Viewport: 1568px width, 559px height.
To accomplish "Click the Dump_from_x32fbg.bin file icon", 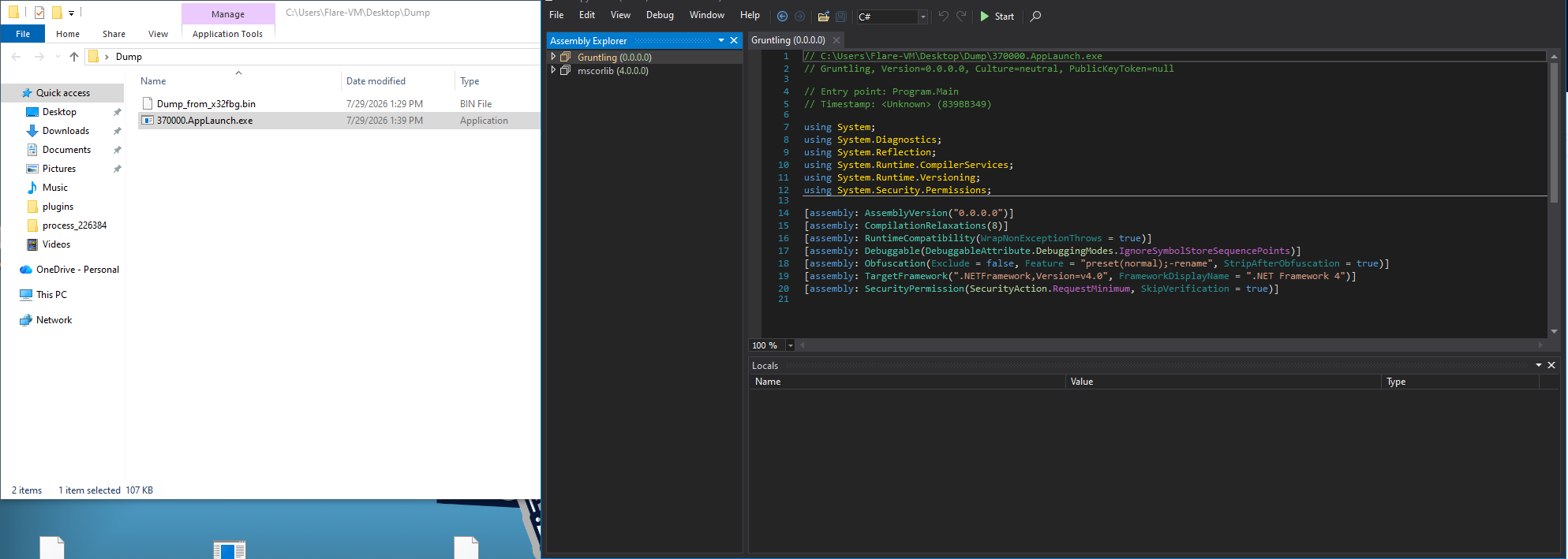I will tap(148, 103).
